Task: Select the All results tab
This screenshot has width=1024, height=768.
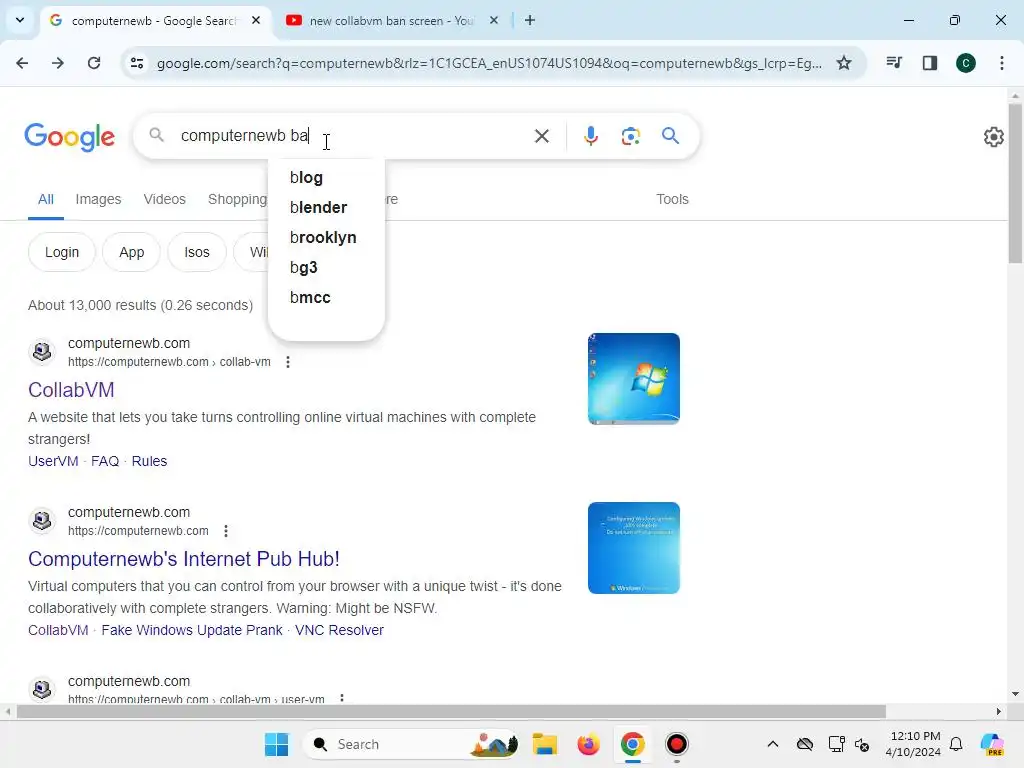Action: click(46, 199)
